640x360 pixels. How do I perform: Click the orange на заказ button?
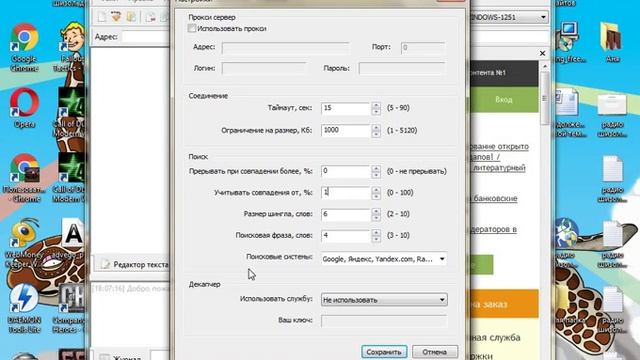coord(504,304)
